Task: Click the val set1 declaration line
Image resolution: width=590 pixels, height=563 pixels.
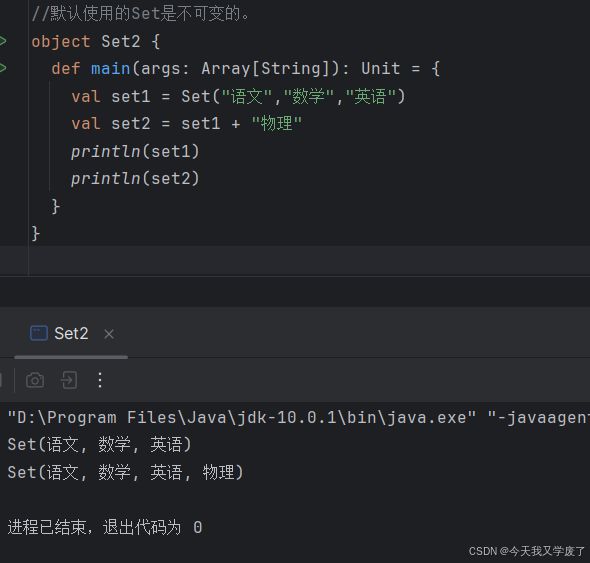Action: click(x=238, y=96)
